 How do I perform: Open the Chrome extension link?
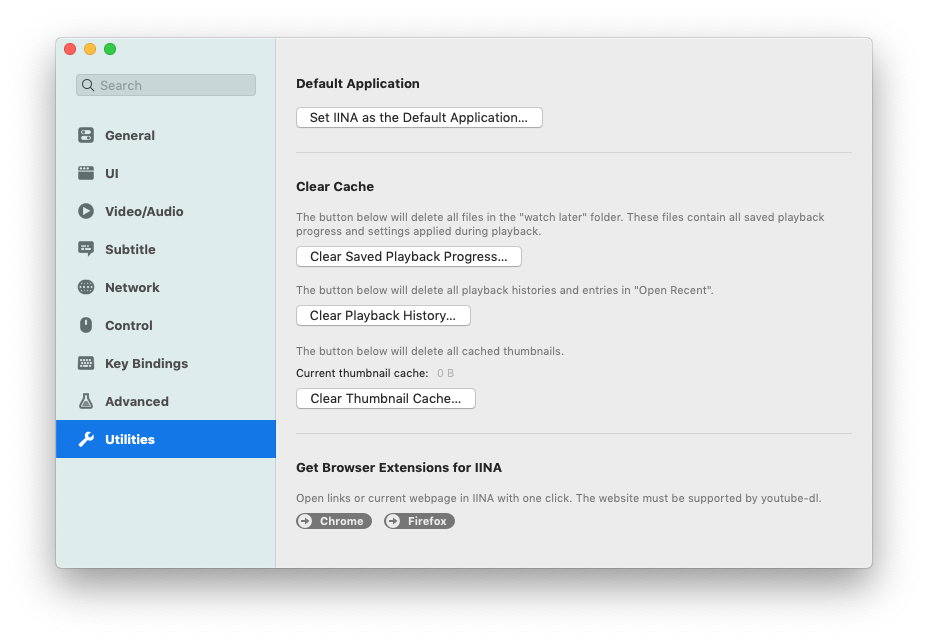pos(334,521)
